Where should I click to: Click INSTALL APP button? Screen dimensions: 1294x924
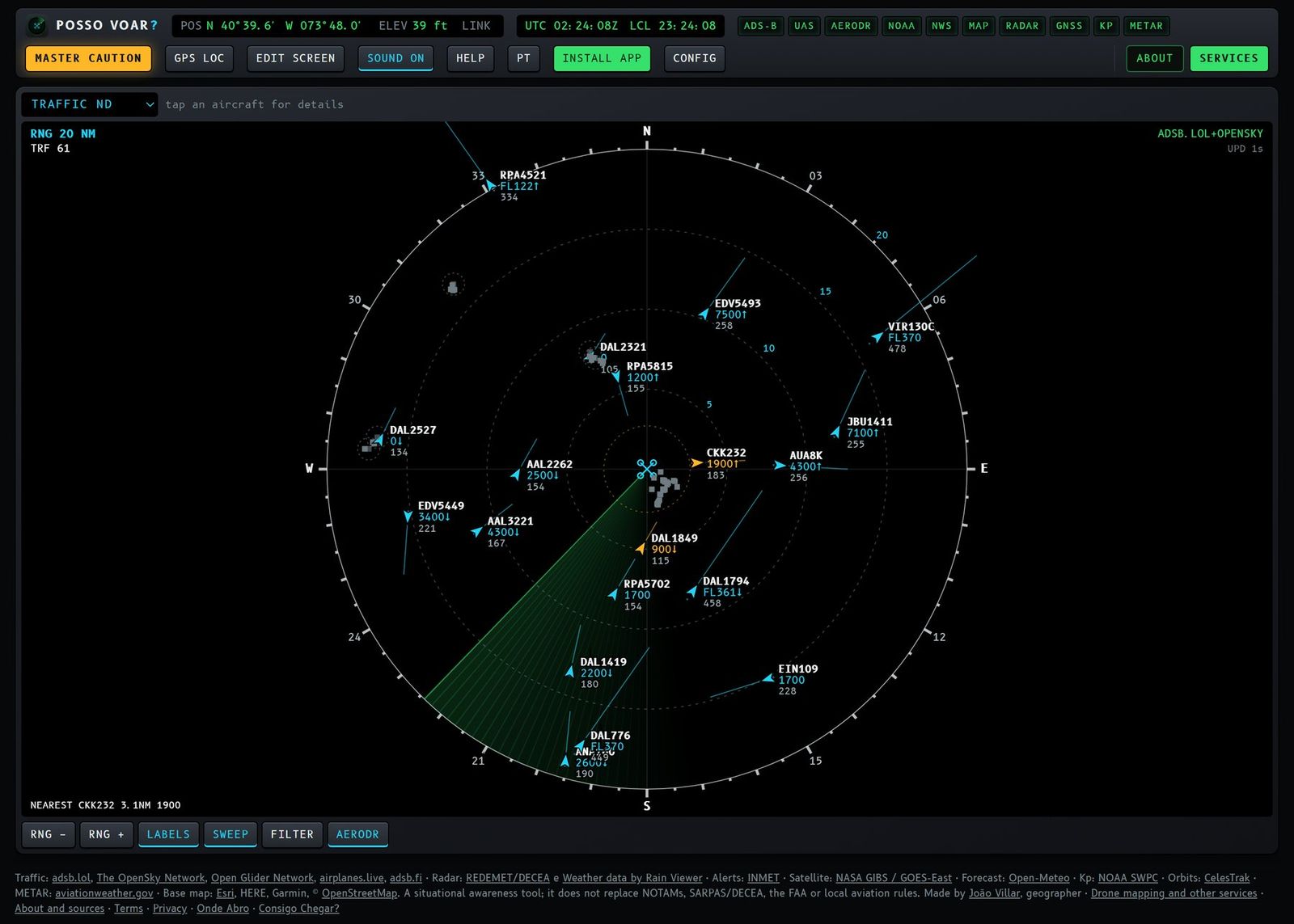(x=602, y=58)
